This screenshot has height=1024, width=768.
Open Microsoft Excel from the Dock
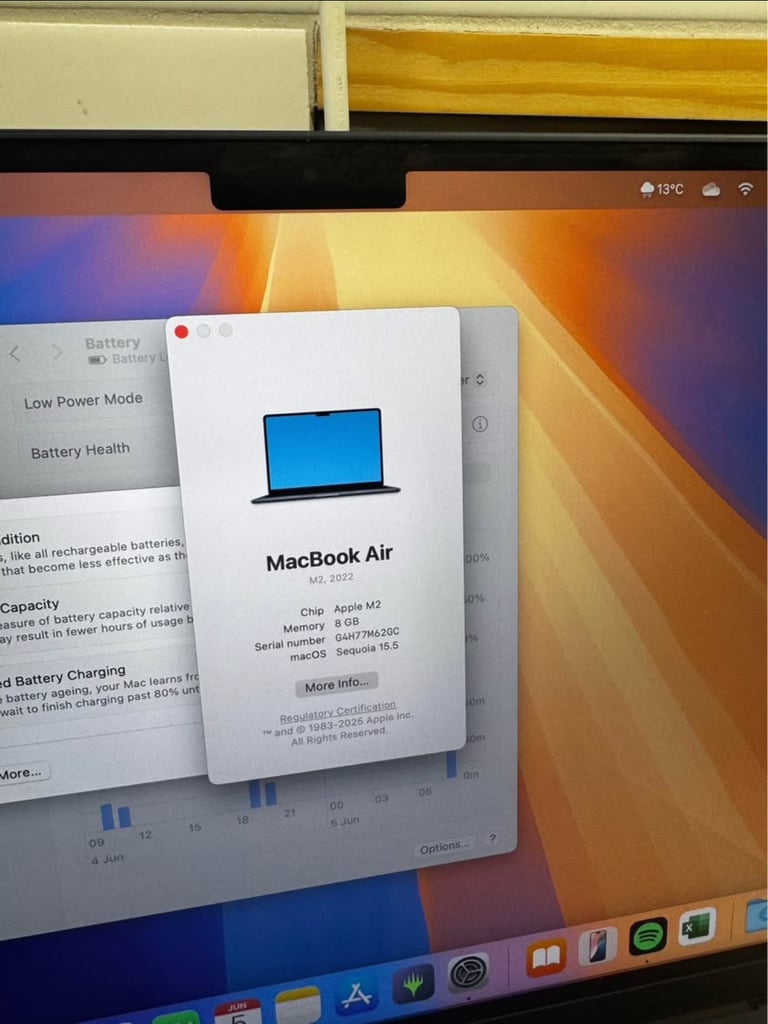[697, 926]
